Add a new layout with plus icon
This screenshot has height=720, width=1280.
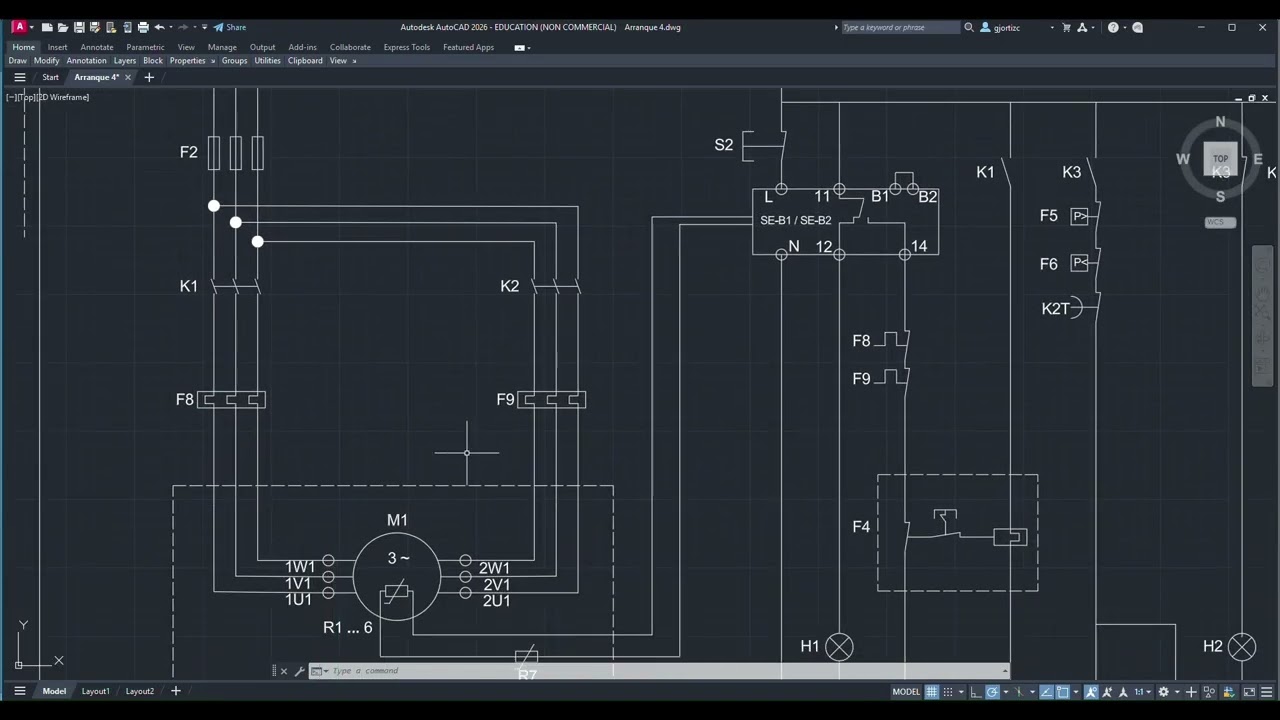click(176, 691)
